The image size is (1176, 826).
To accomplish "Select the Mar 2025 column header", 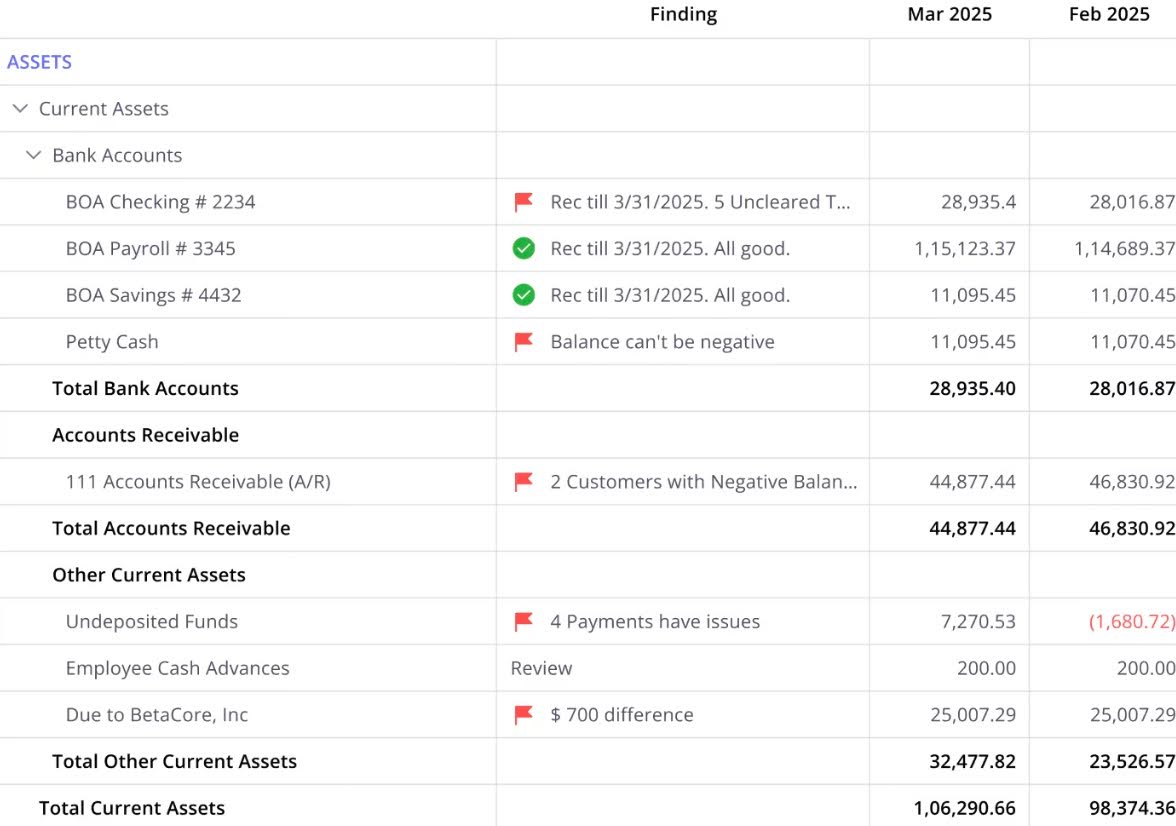I will (948, 14).
